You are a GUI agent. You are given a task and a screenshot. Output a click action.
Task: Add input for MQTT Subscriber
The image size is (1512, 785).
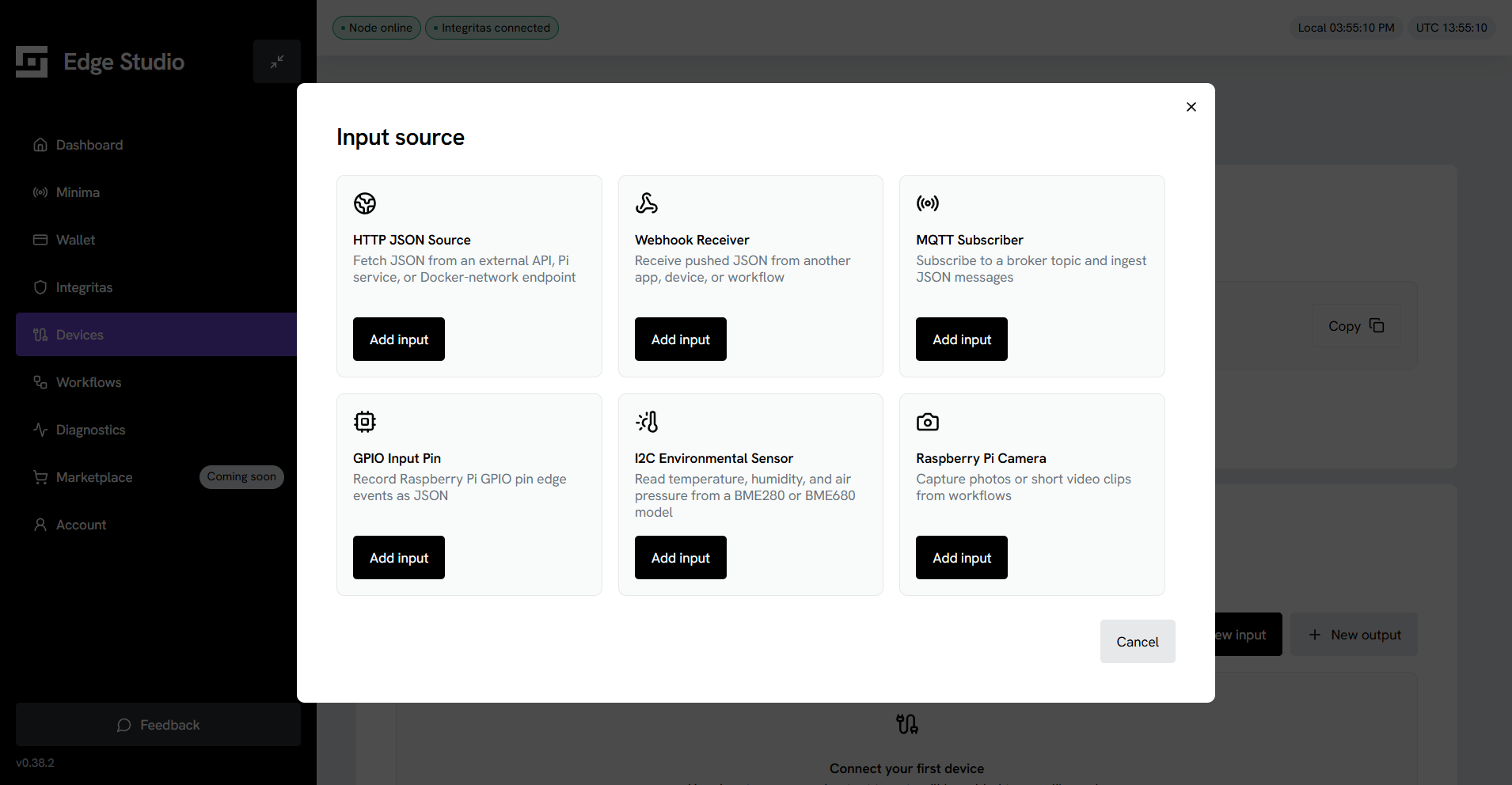click(962, 339)
